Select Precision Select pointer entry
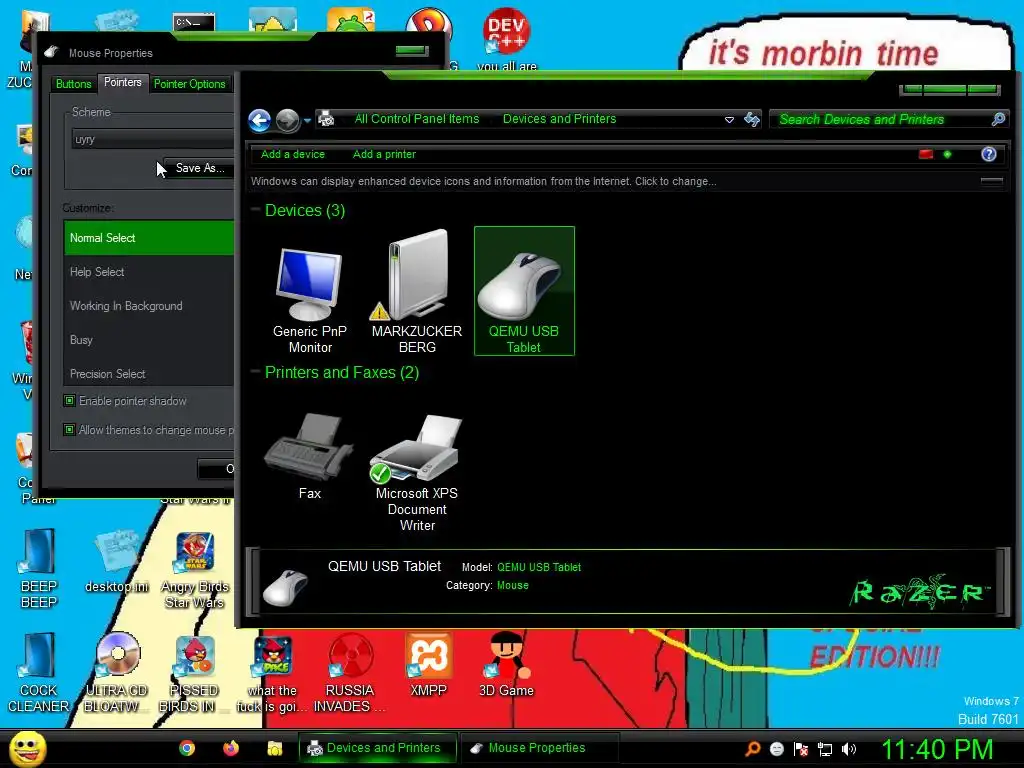Image resolution: width=1024 pixels, height=768 pixels. pyautogui.click(x=149, y=374)
